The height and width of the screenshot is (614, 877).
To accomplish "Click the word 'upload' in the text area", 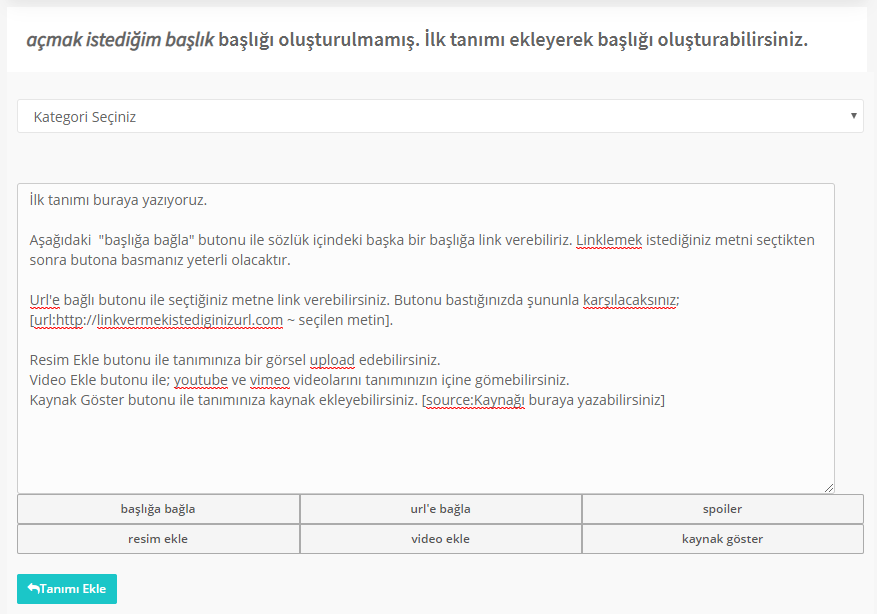I will click(x=332, y=360).
